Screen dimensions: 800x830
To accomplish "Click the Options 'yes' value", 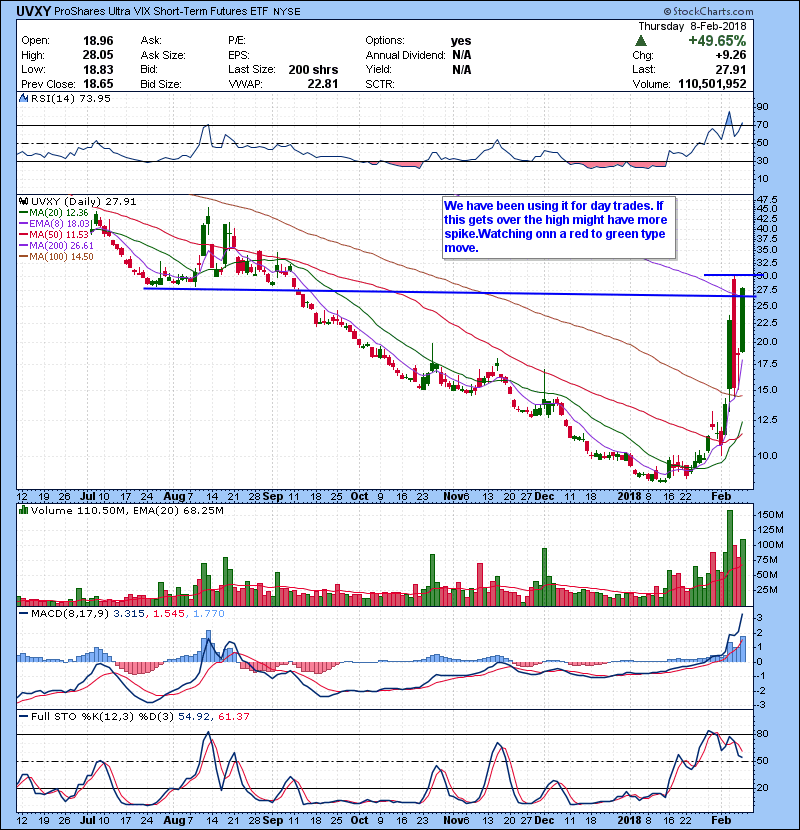I will [x=461, y=41].
